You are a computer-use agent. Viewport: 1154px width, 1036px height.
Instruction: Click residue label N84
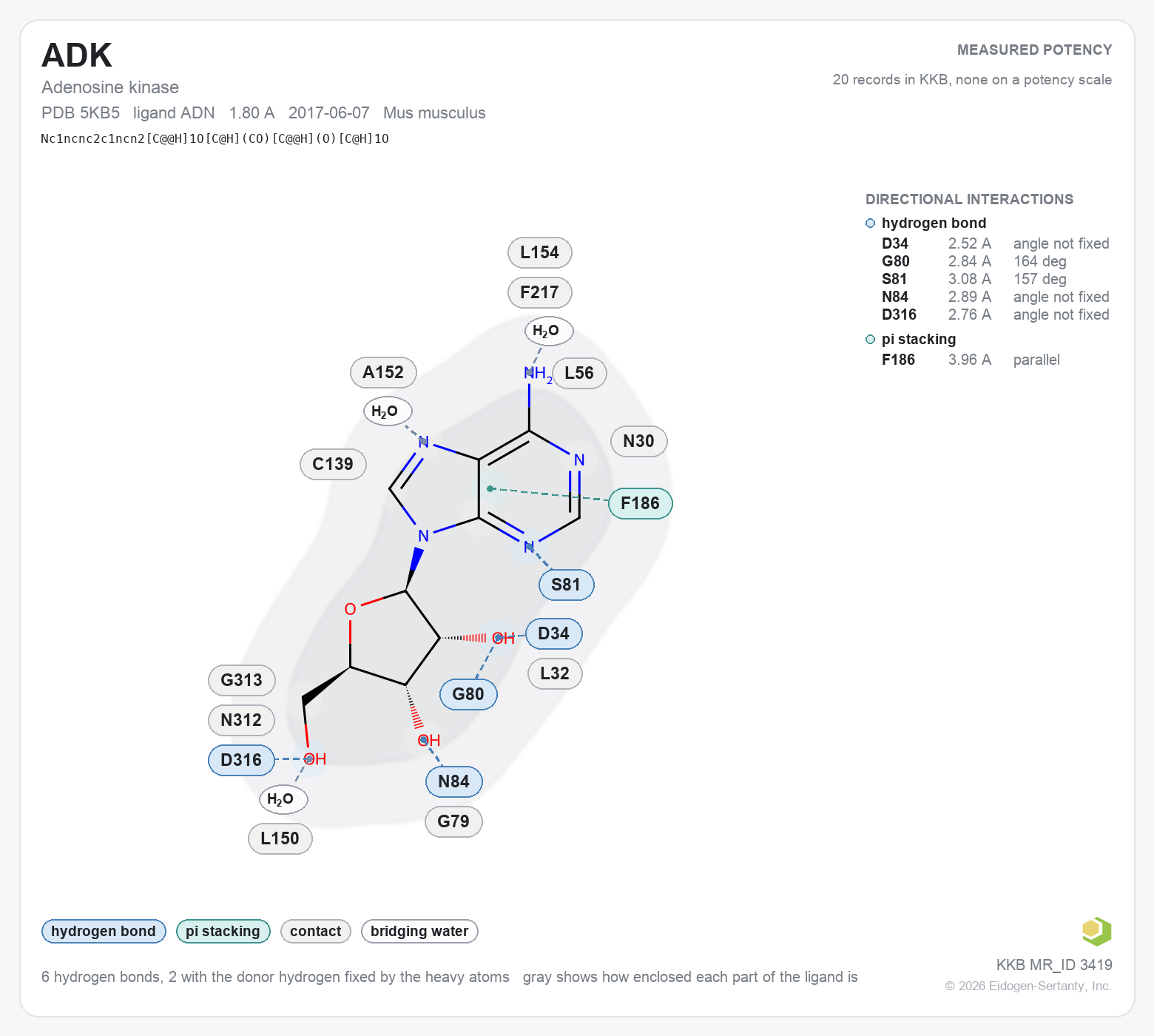point(453,781)
